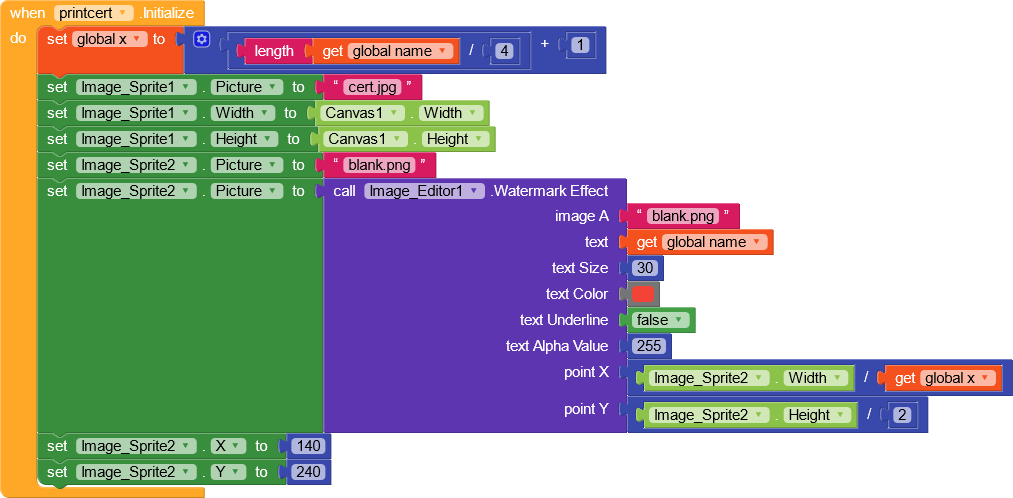Open the 'global x' dropdown in the set block
This screenshot has width=1013, height=498.
coord(110,39)
